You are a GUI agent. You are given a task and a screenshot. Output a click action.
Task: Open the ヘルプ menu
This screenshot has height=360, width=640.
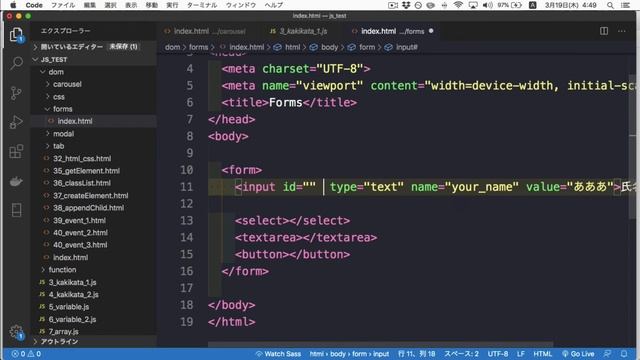(273, 5)
